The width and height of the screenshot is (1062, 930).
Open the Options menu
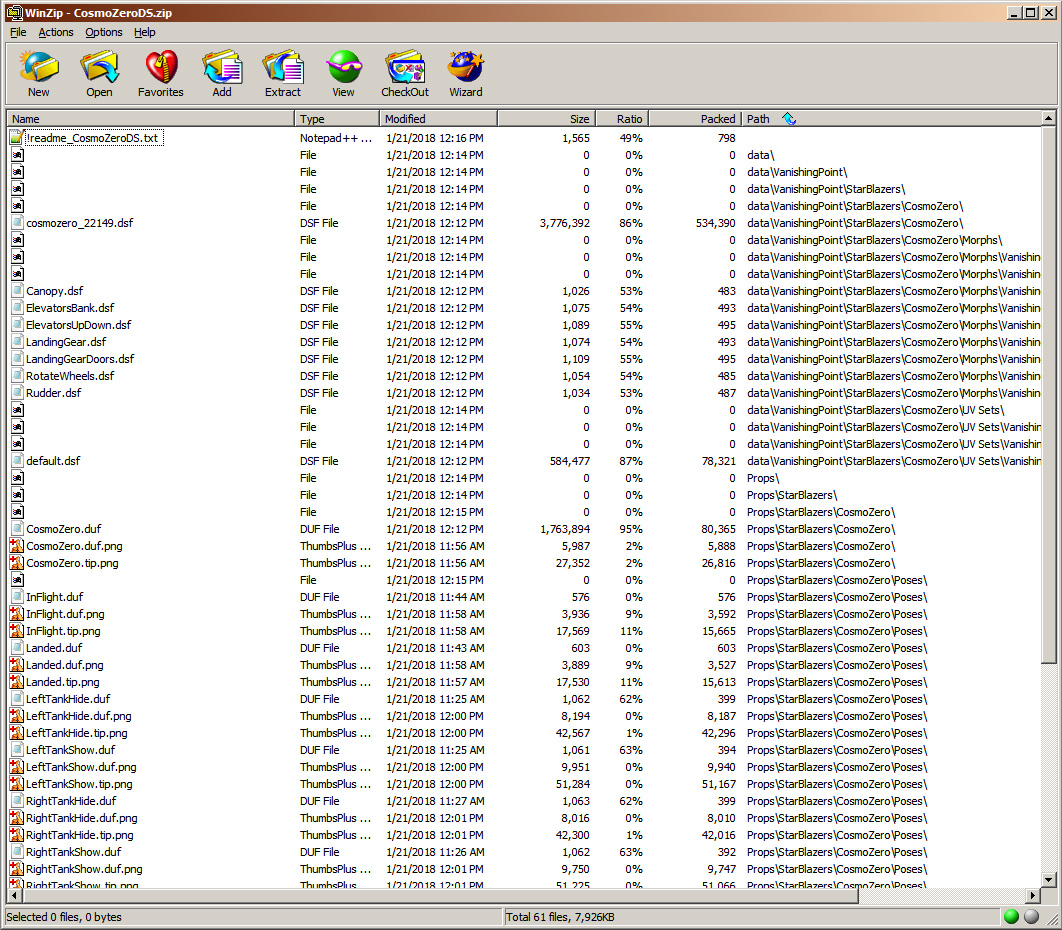pos(104,32)
